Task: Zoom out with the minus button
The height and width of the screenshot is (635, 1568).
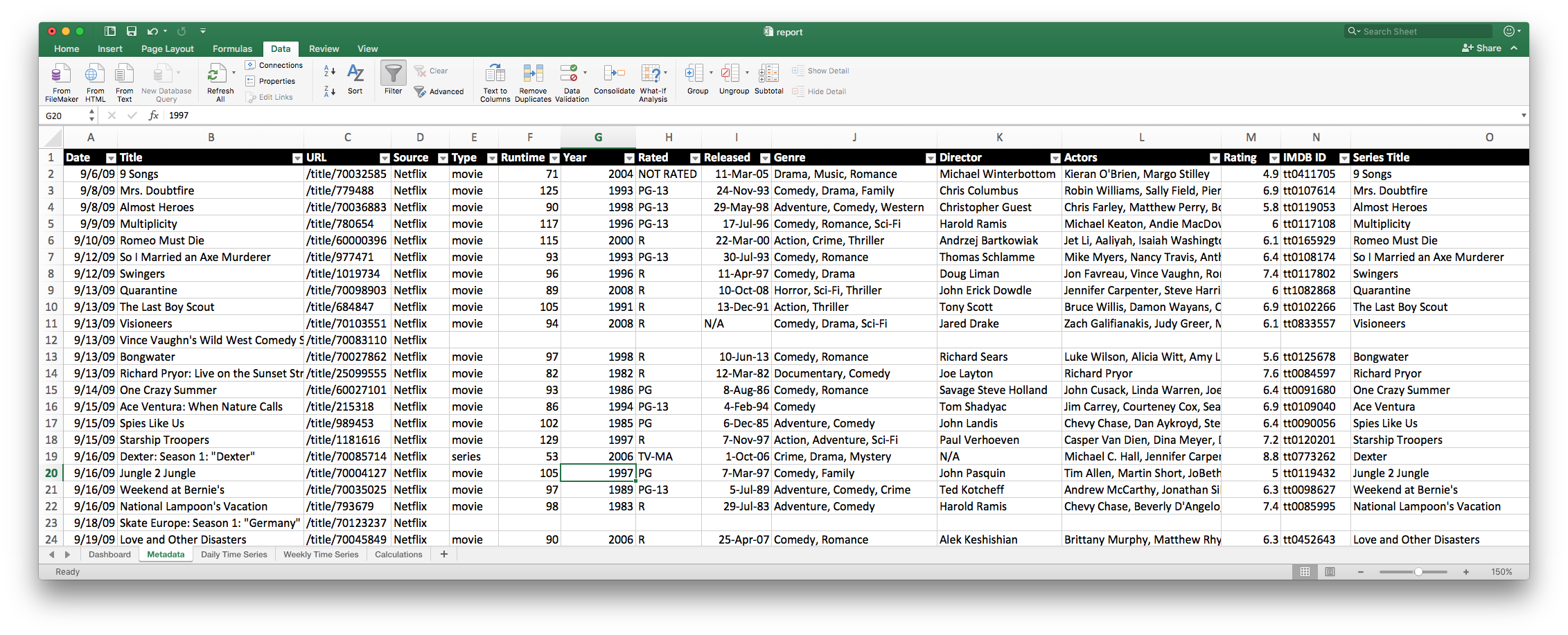Action: coord(1361,572)
